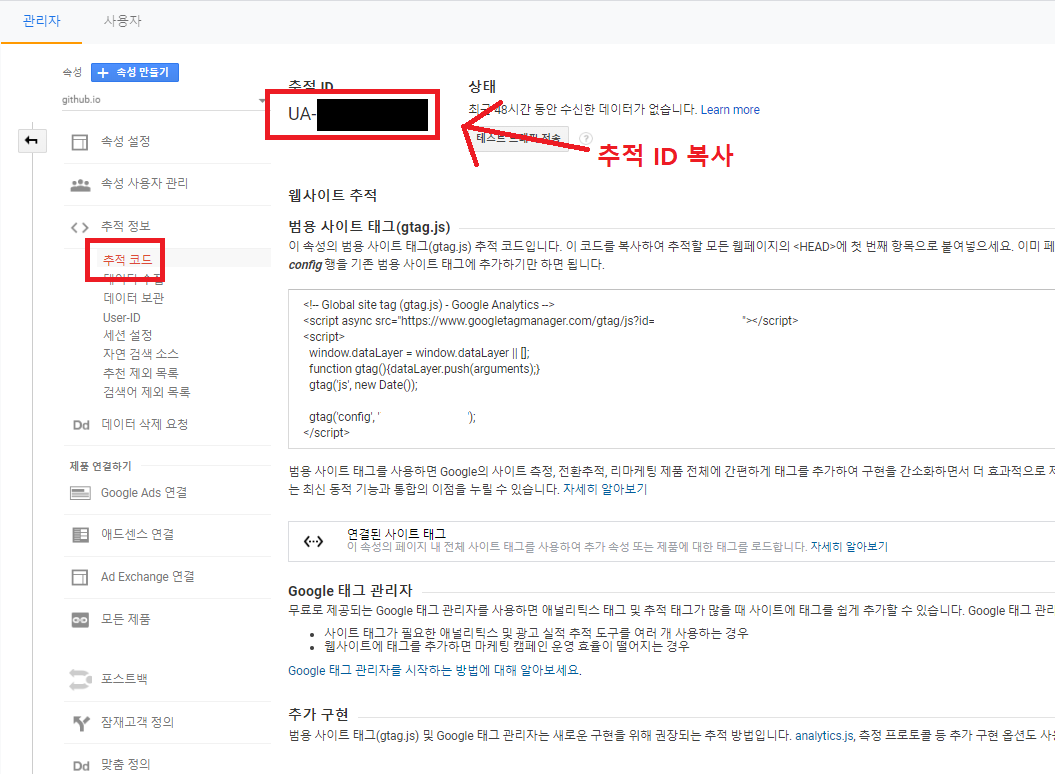The height and width of the screenshot is (774, 1055).
Task: Switch to the 사용자 tab
Action: (122, 22)
